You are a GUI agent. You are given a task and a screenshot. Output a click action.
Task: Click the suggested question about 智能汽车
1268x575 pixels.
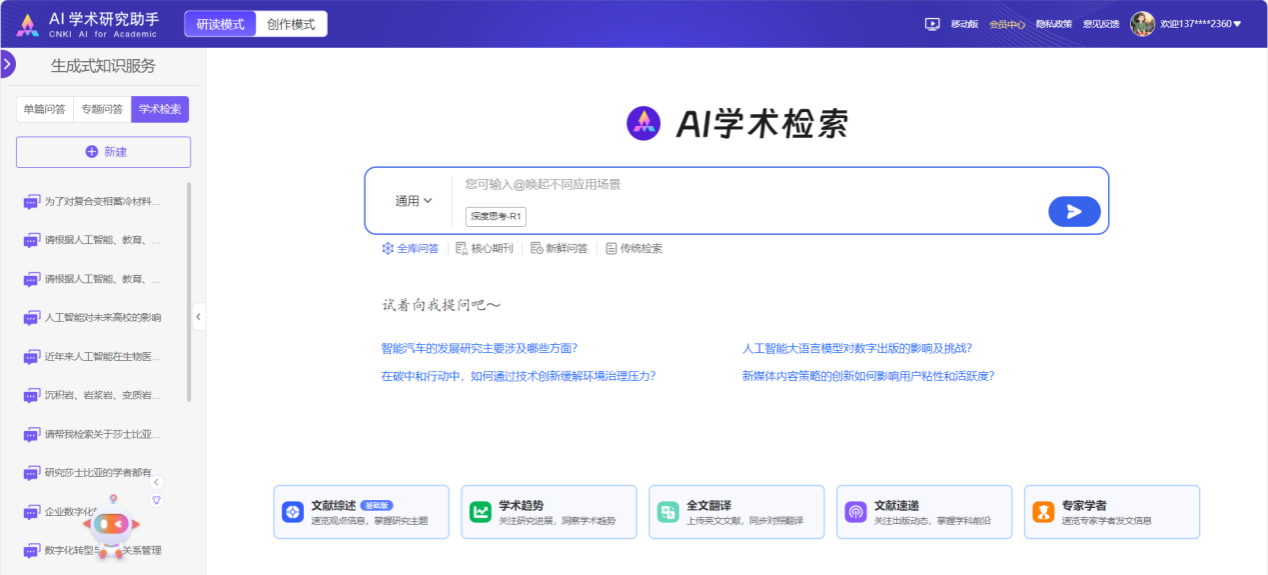click(x=479, y=348)
